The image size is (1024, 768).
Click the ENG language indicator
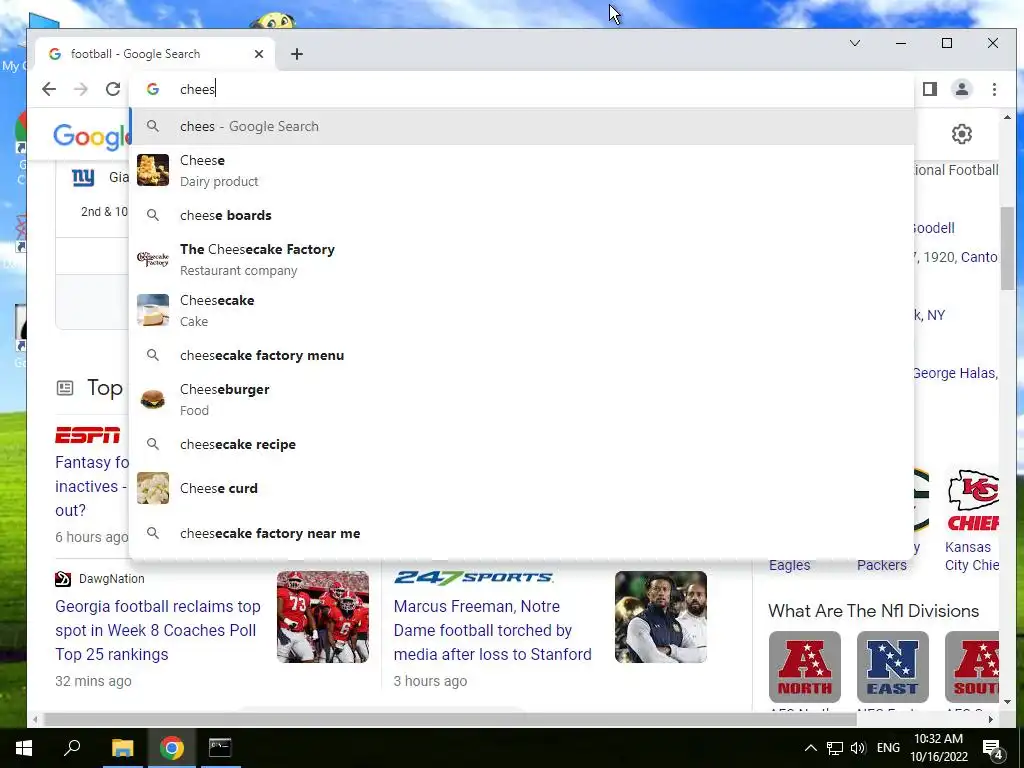[888, 748]
